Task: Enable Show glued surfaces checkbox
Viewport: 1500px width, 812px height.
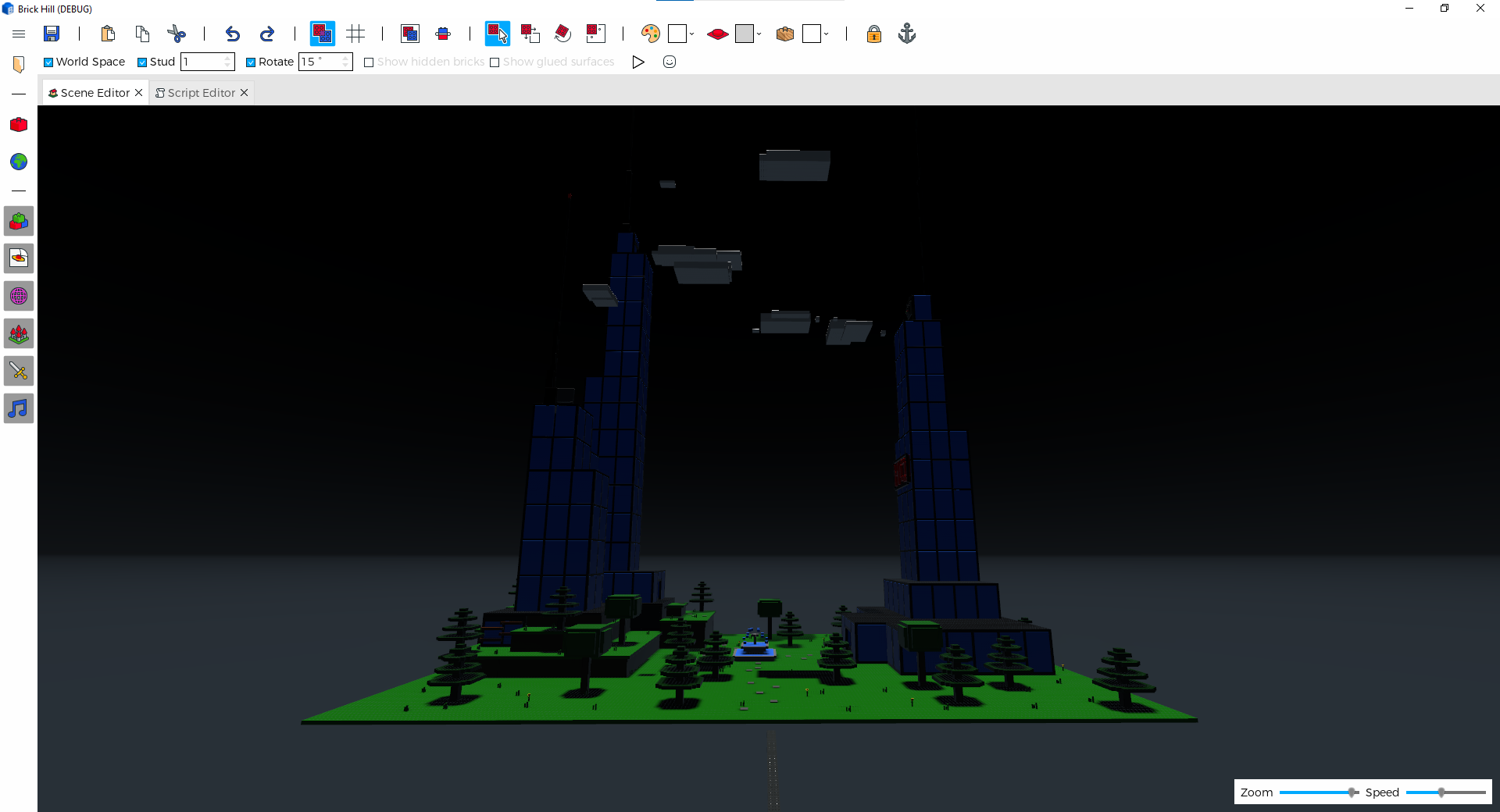Action: click(495, 62)
